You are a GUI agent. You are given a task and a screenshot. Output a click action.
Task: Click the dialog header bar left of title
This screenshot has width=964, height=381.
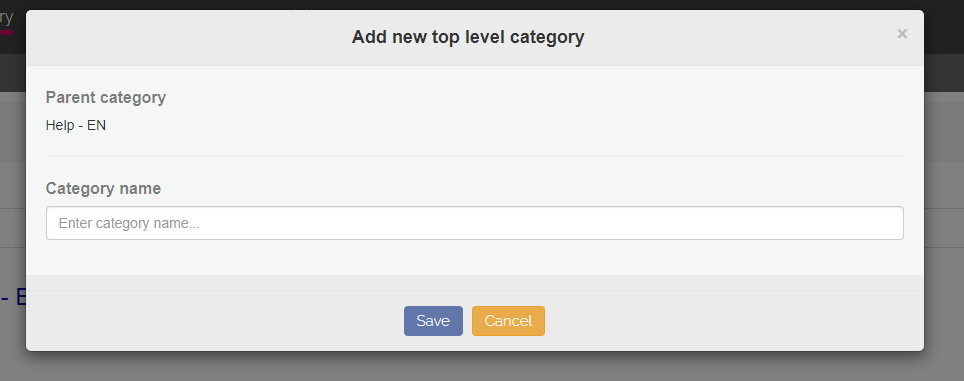point(184,37)
